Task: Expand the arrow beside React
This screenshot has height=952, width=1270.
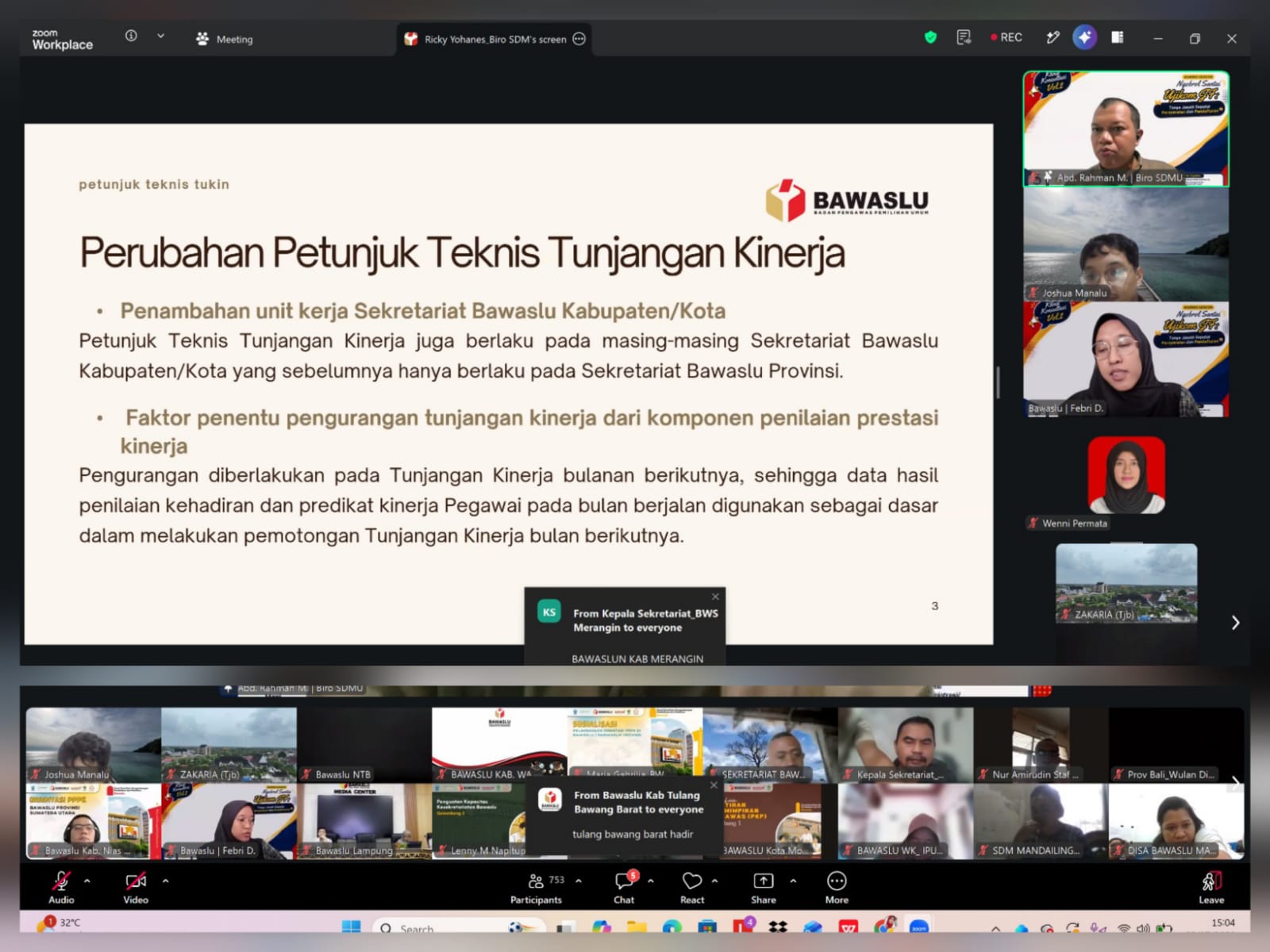Action: [x=714, y=881]
